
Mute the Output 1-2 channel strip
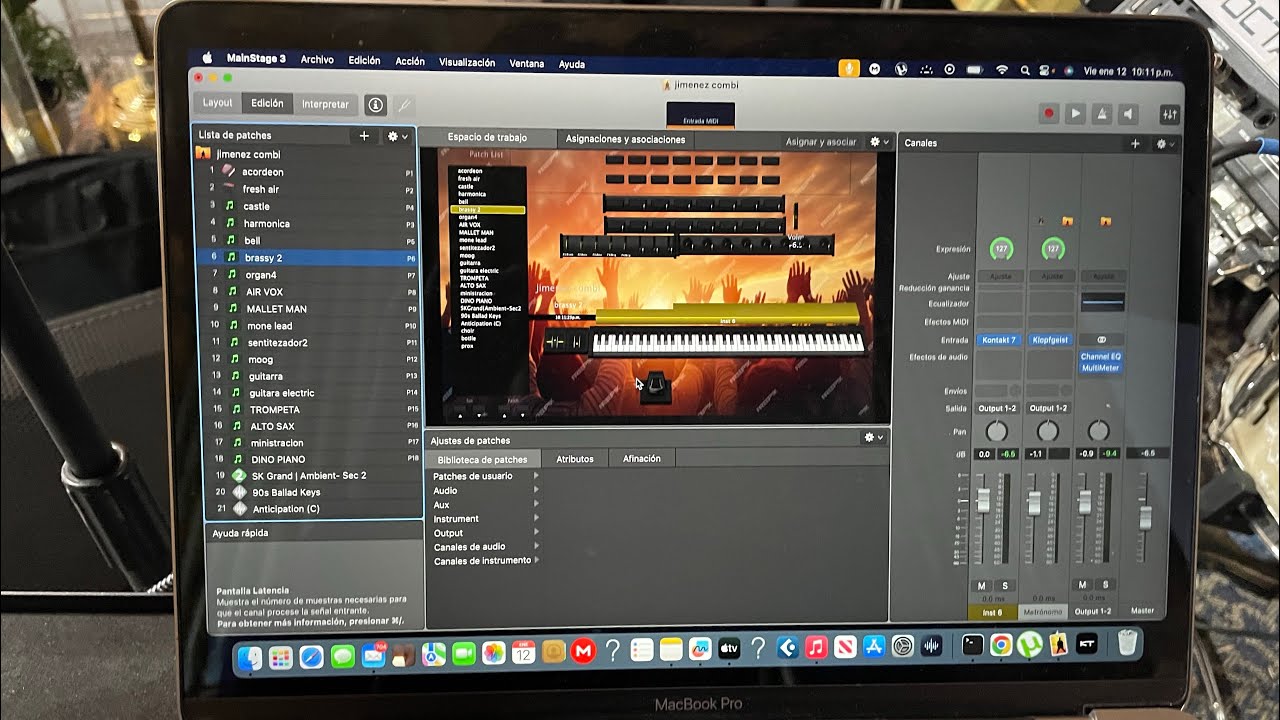click(x=1082, y=584)
